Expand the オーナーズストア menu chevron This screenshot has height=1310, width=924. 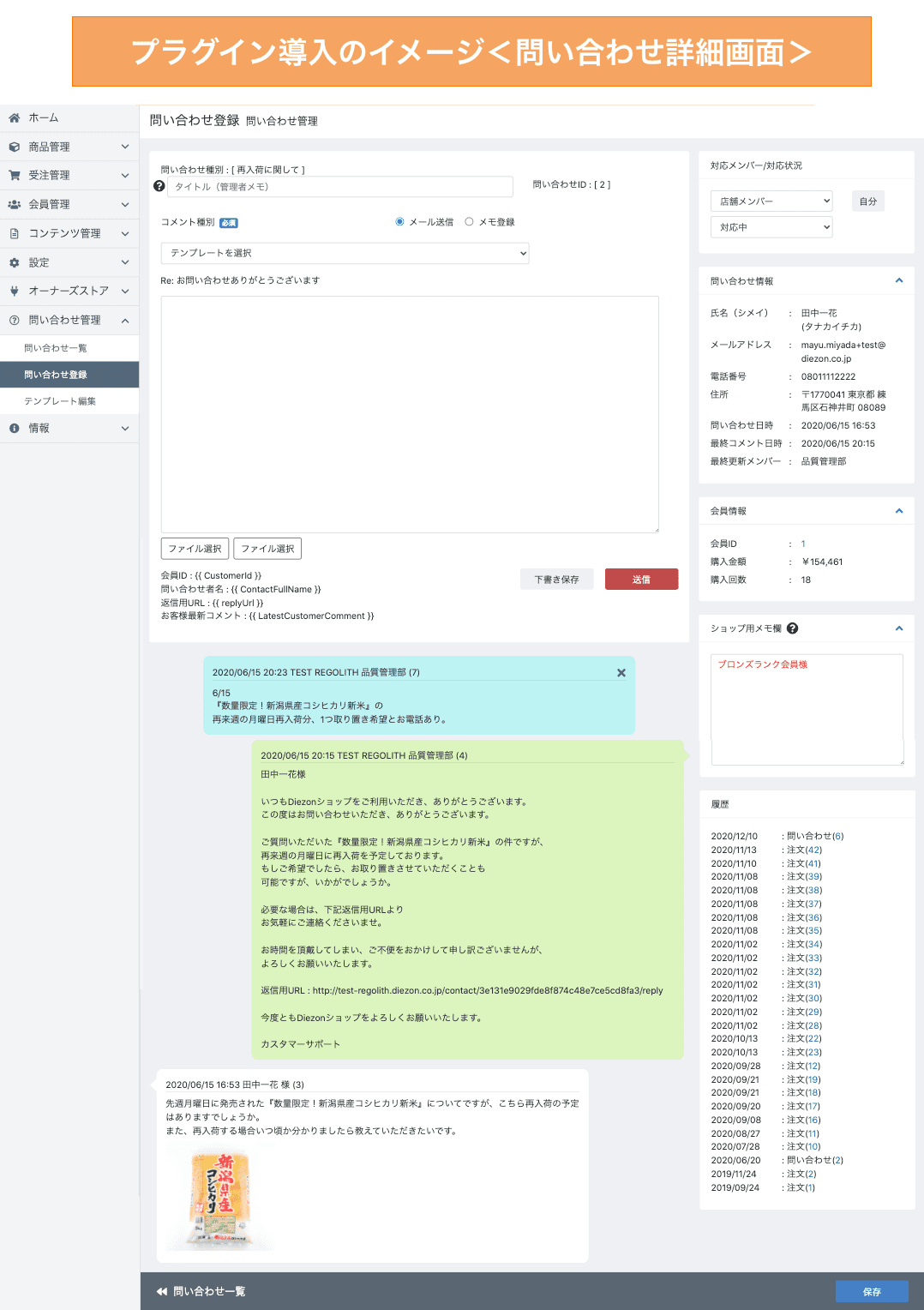(x=125, y=291)
